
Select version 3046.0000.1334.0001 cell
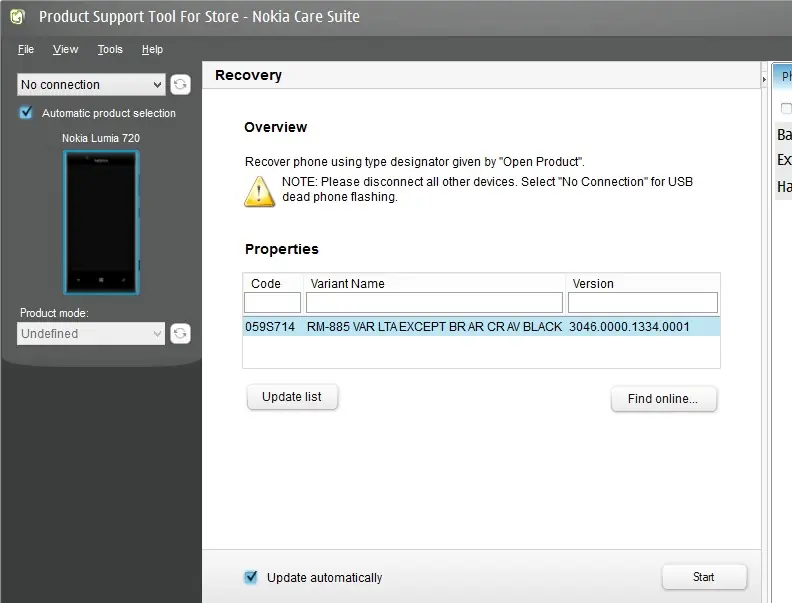629,327
